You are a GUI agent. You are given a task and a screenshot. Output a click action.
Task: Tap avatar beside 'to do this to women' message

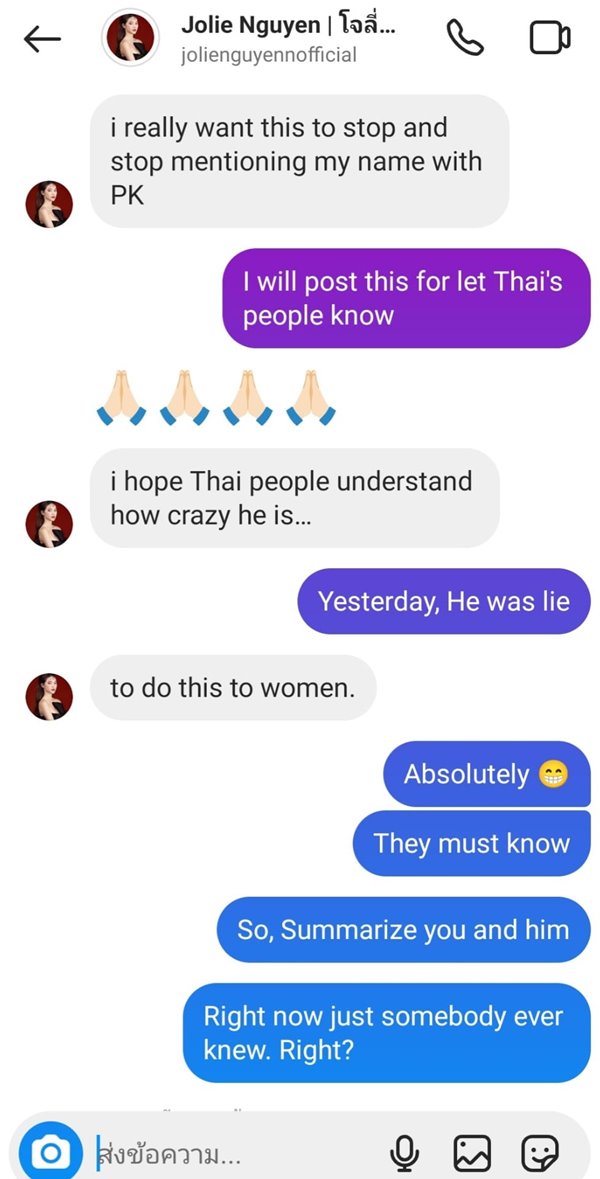tap(49, 696)
